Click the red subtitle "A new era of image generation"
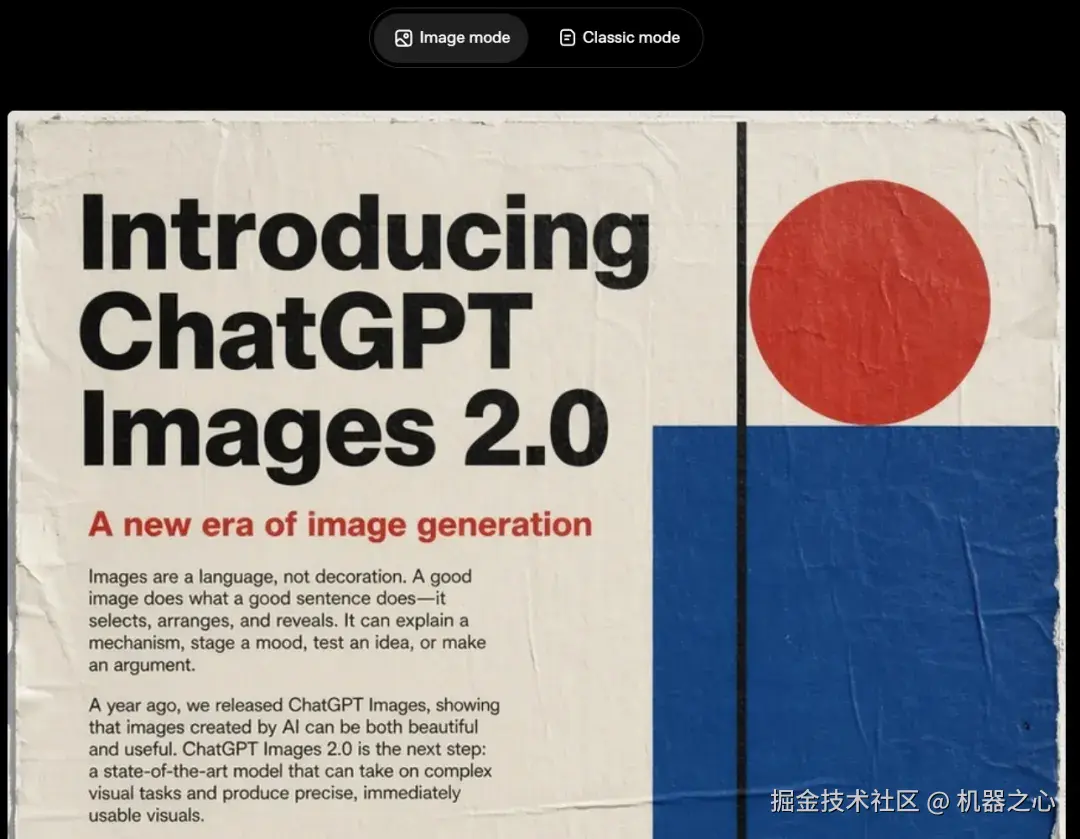The image size is (1080, 839). click(340, 525)
